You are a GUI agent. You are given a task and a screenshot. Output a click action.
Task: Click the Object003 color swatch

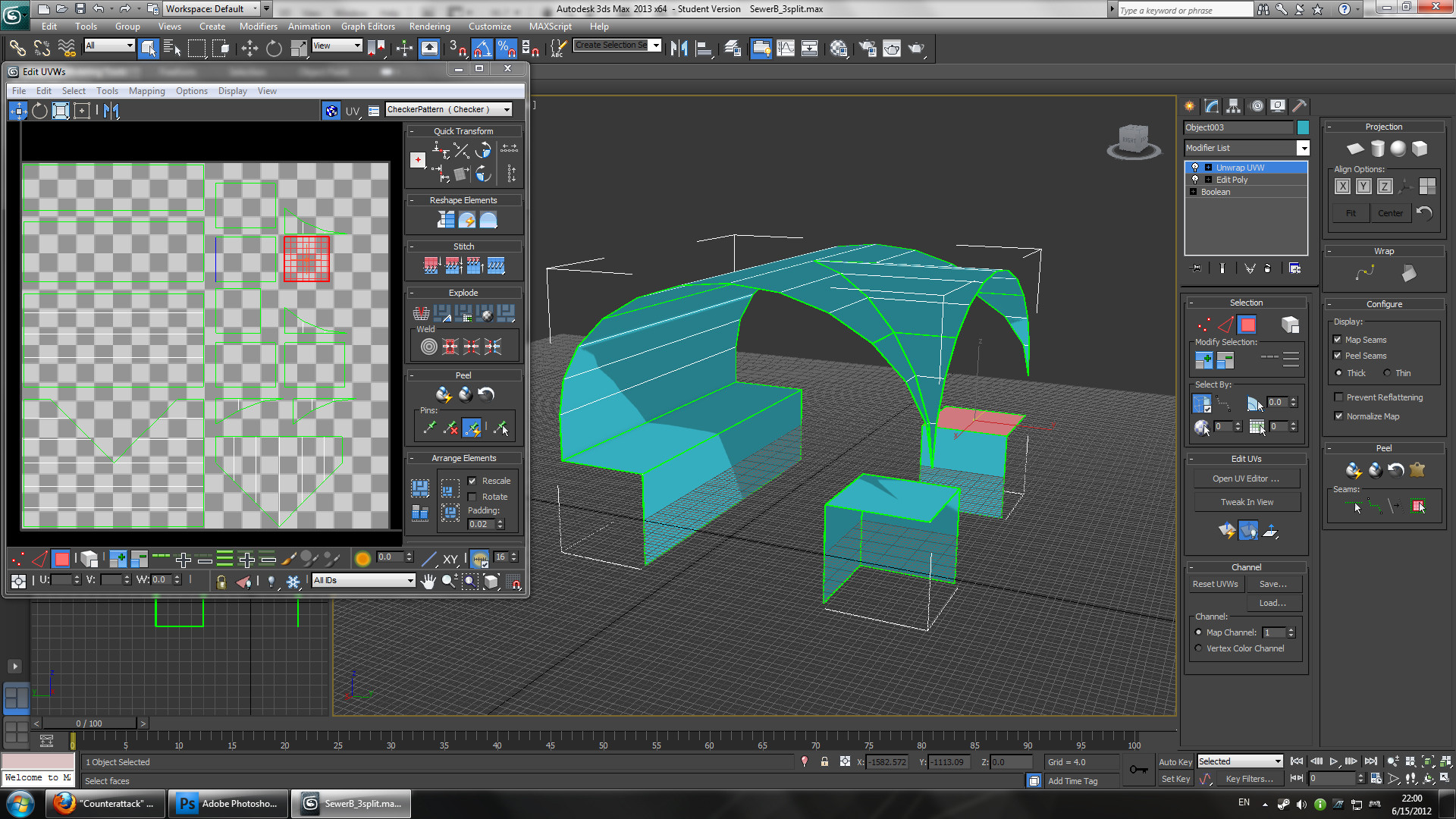1303,127
